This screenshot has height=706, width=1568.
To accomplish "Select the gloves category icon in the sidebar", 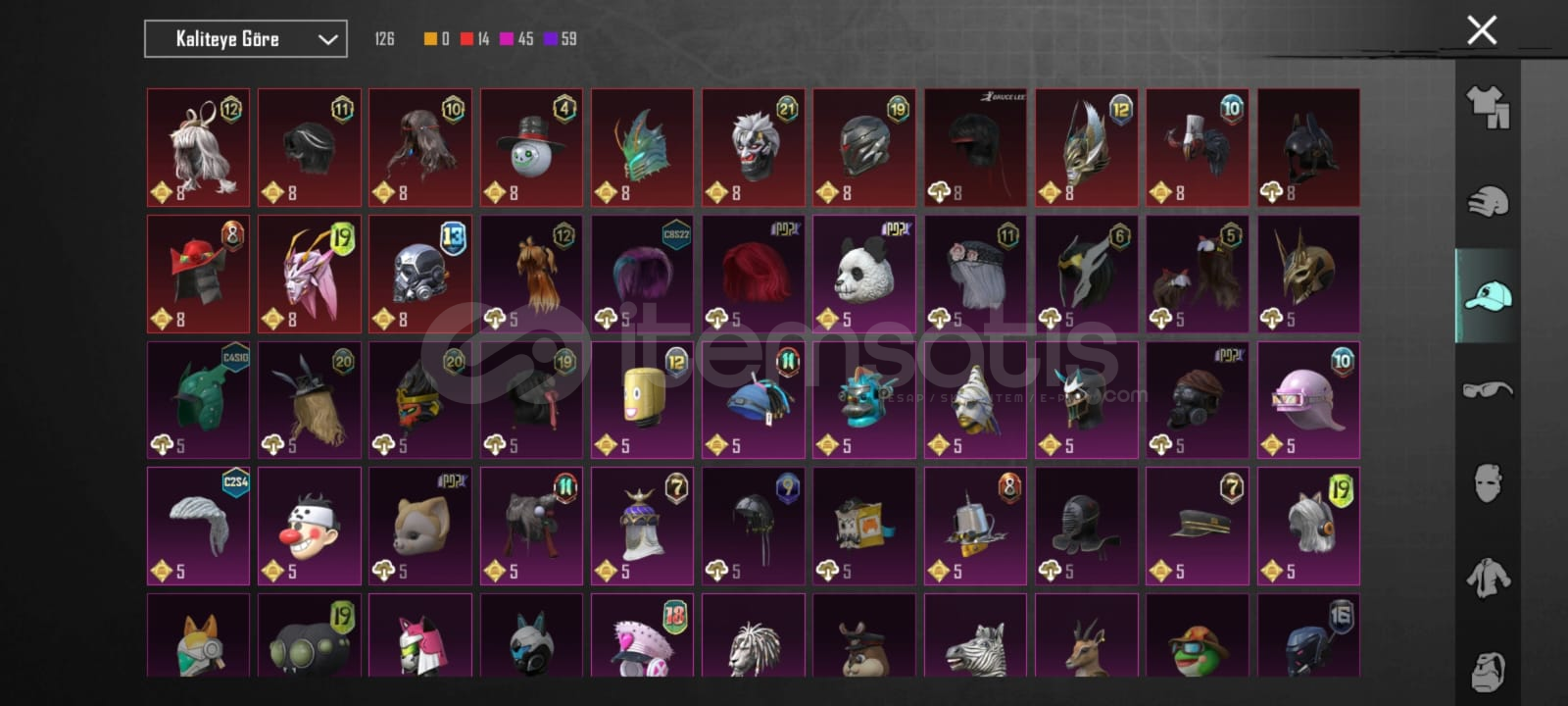I will pos(1488,201).
